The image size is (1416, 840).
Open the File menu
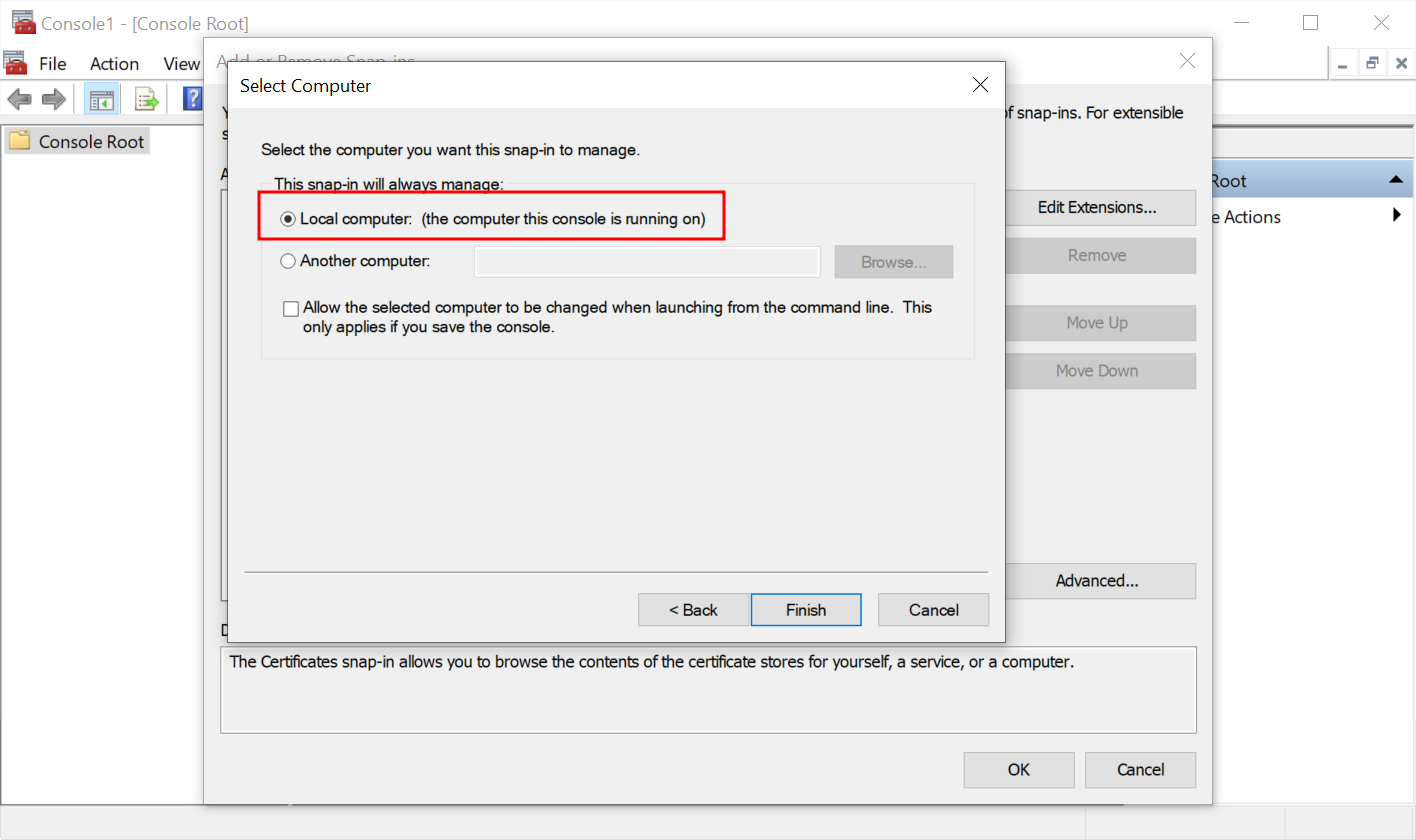point(52,64)
